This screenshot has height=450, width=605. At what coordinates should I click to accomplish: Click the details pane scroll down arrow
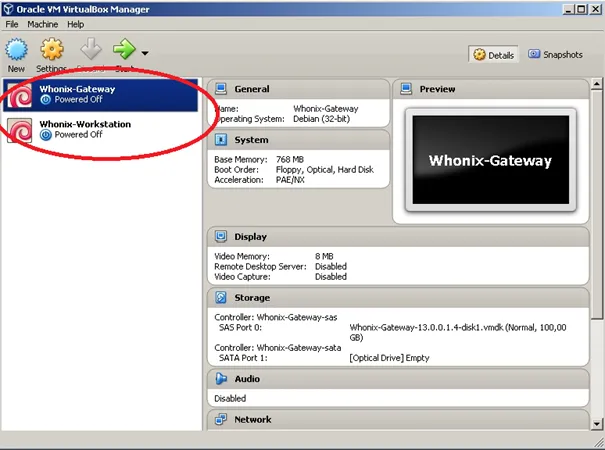pos(597,424)
